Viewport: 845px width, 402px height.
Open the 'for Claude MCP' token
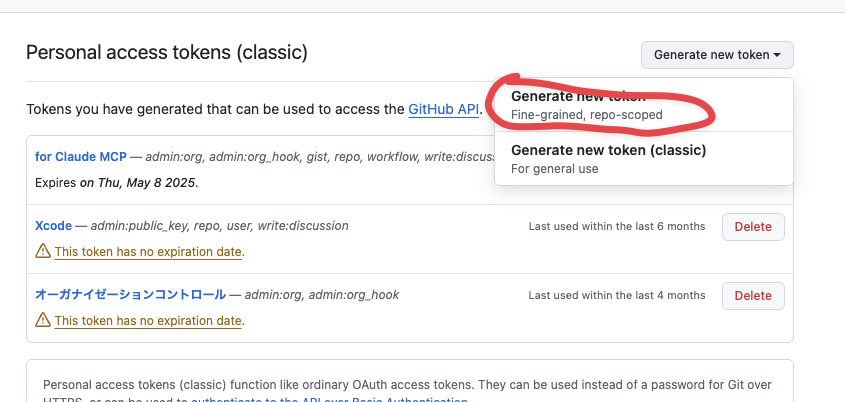click(81, 157)
